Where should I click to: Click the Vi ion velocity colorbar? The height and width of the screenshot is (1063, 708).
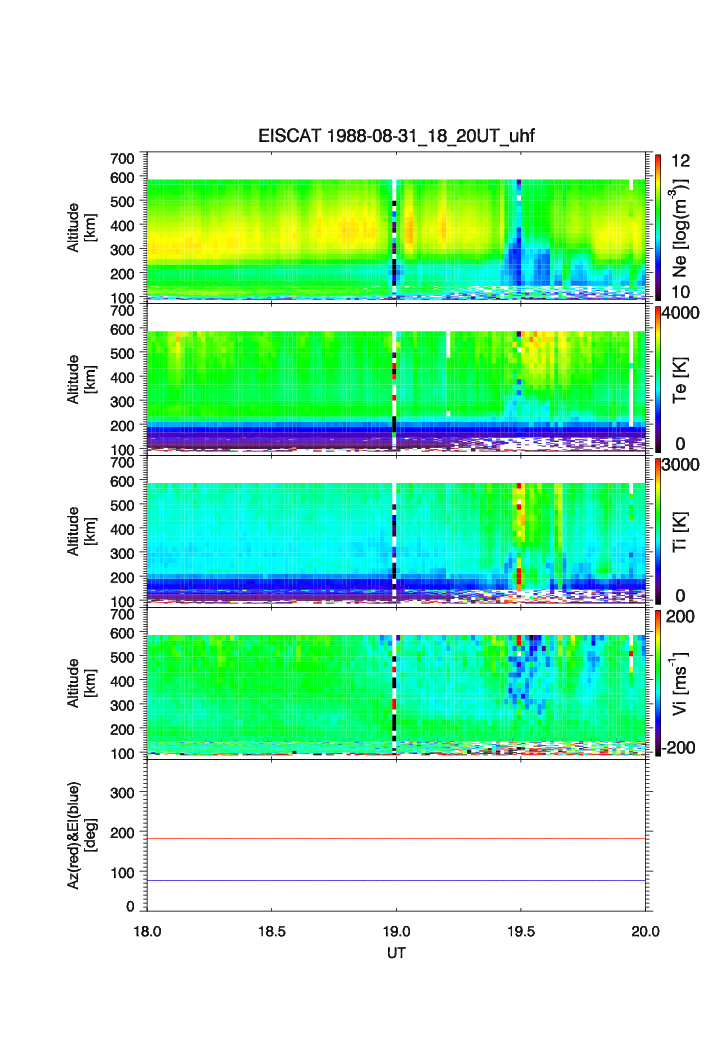658,682
